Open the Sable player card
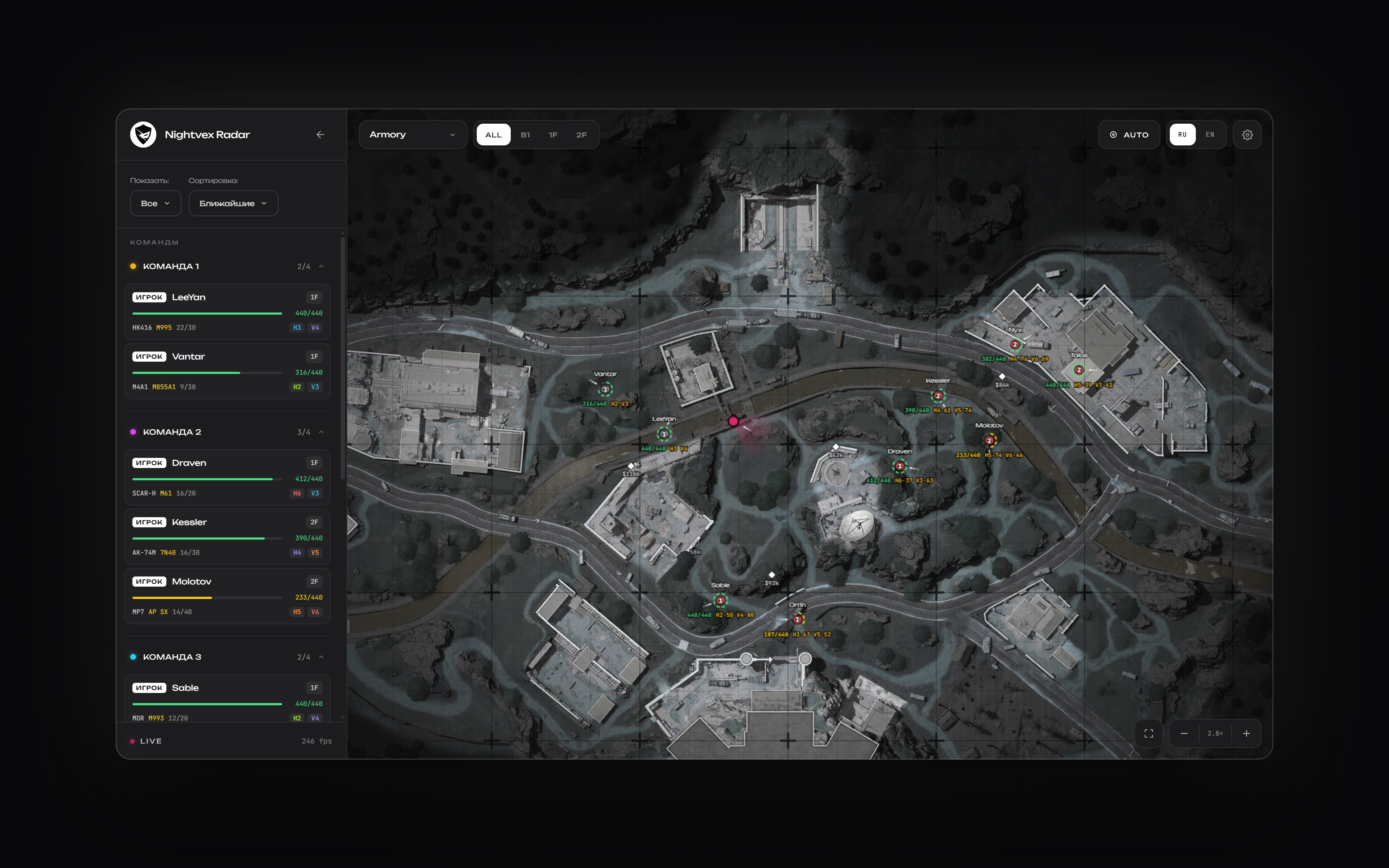The width and height of the screenshot is (1389, 868). pyautogui.click(x=227, y=698)
